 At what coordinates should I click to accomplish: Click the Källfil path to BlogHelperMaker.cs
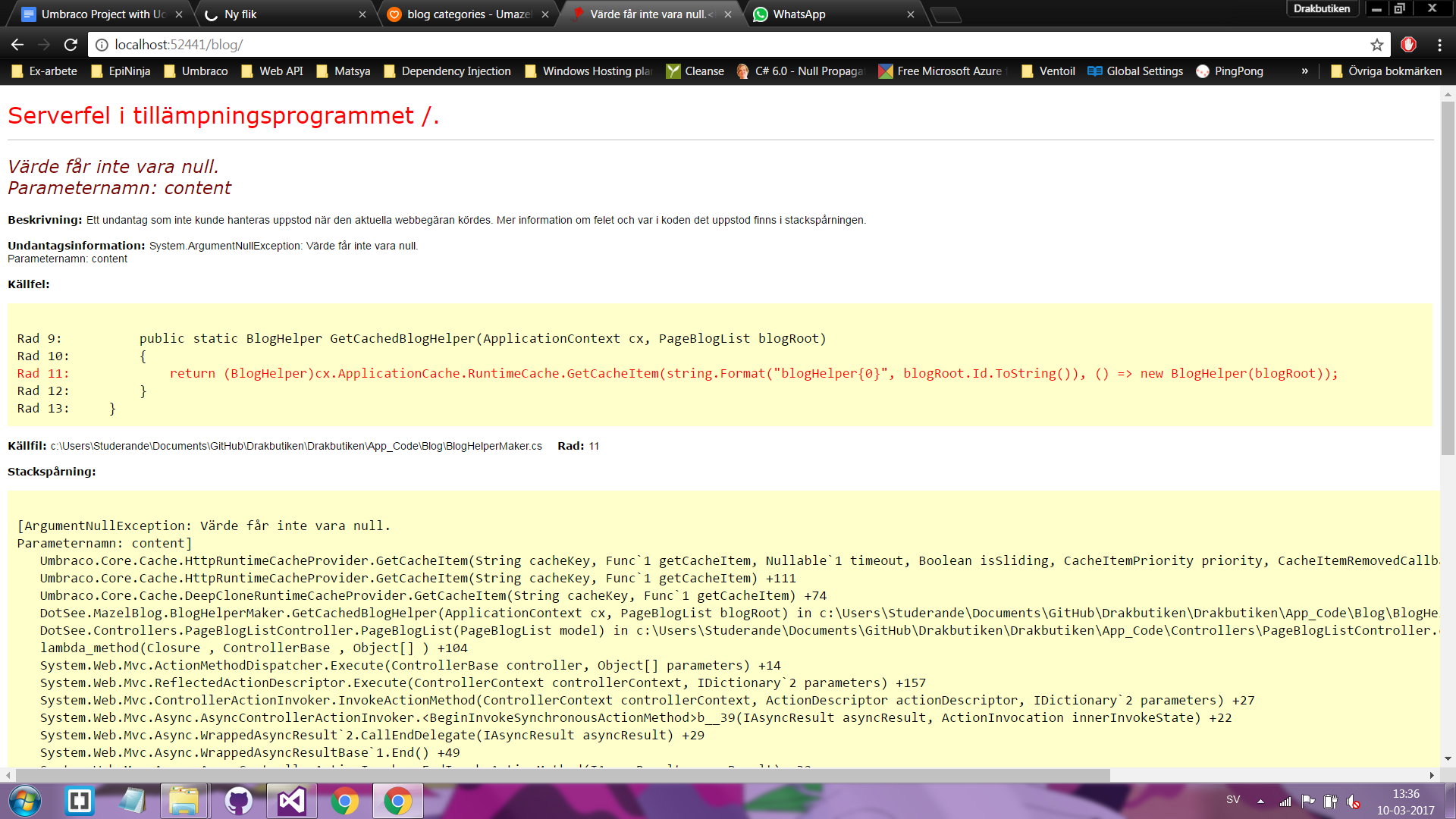(x=297, y=446)
